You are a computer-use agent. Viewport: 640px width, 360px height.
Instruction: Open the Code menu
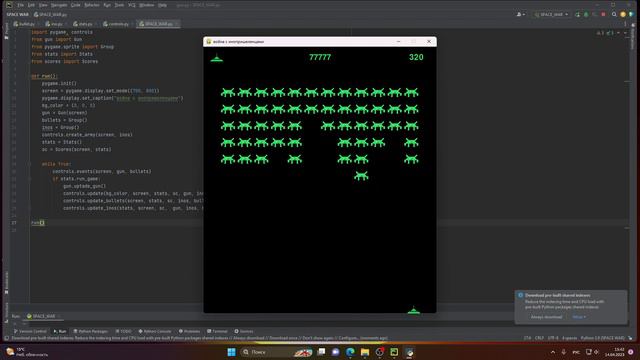[x=76, y=5]
